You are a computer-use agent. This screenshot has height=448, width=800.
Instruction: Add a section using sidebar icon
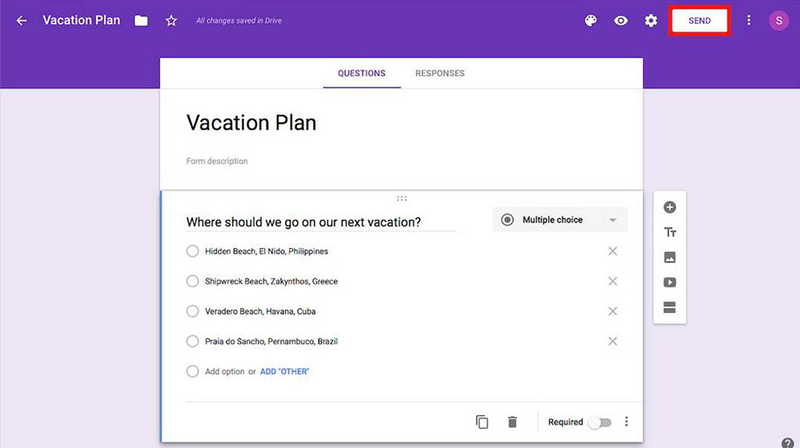click(670, 307)
